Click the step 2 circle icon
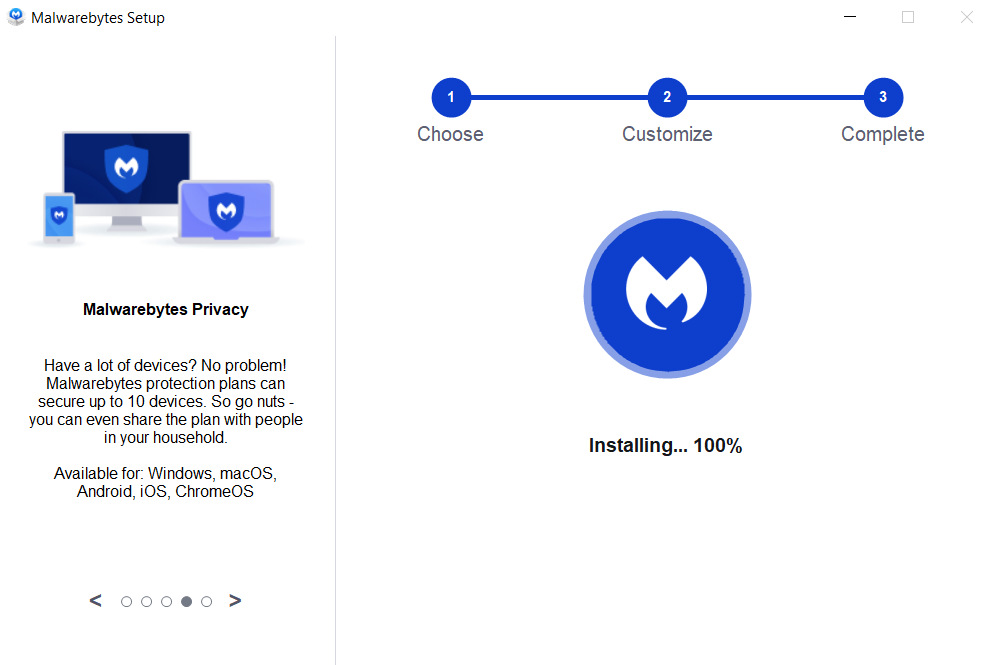 click(x=667, y=97)
